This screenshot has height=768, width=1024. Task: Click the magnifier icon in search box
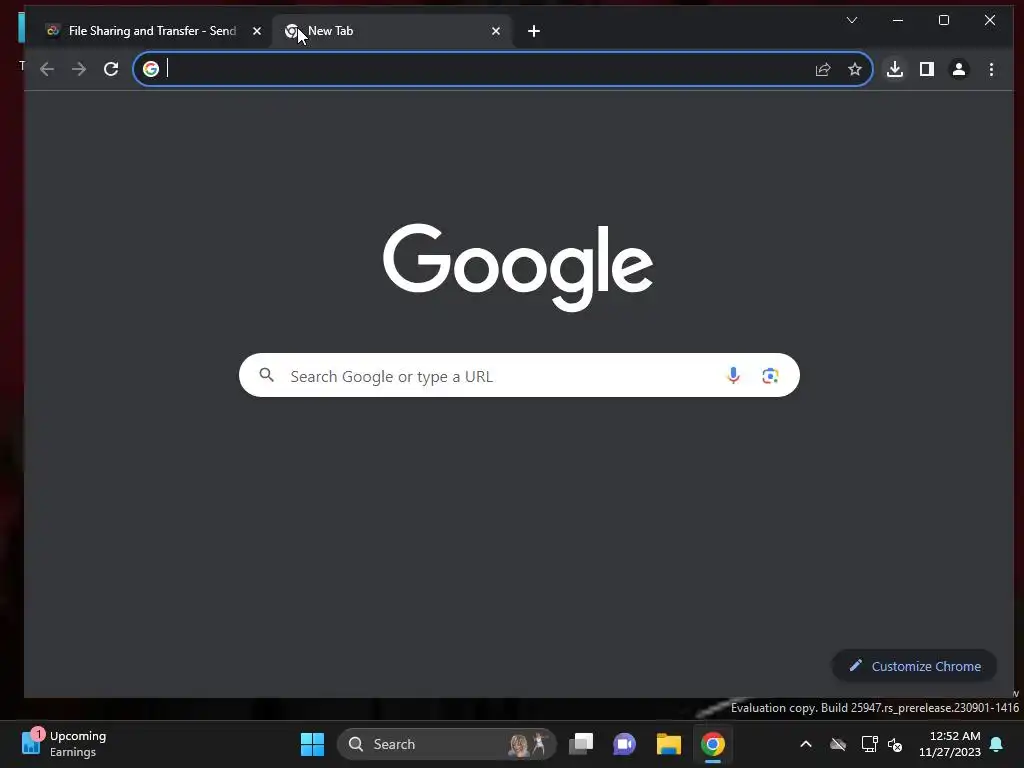[x=266, y=375]
